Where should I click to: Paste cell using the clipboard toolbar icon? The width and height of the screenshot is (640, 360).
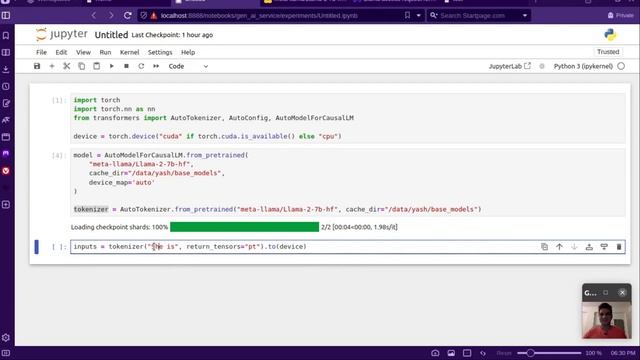click(96, 66)
